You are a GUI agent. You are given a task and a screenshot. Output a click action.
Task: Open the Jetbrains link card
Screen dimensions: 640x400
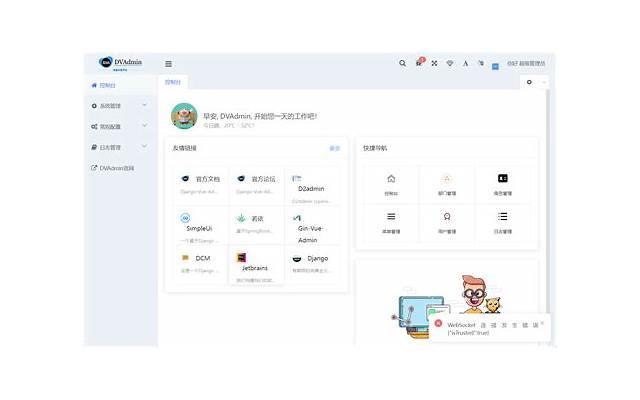click(256, 266)
